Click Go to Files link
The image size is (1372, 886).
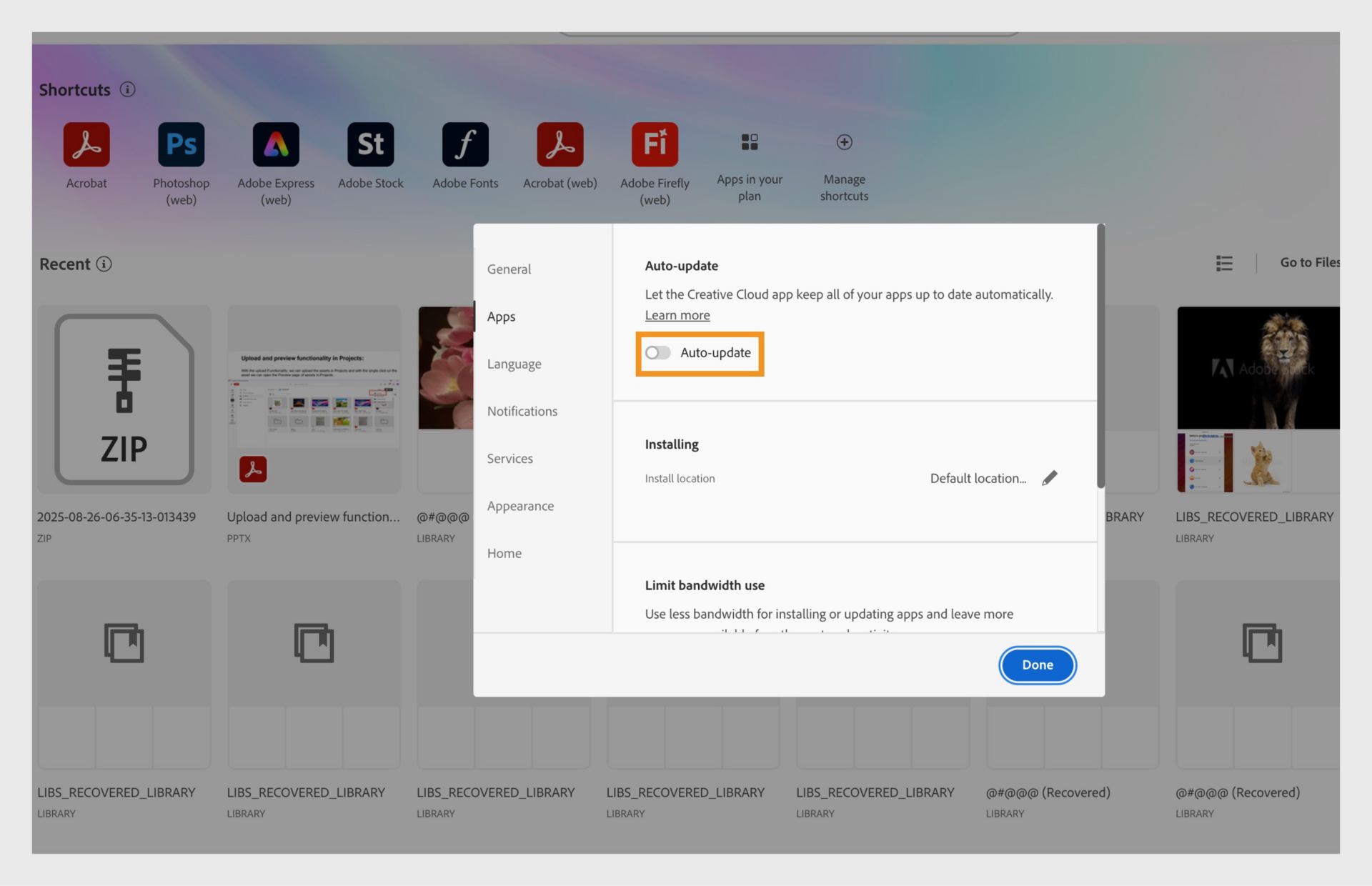point(1309,262)
